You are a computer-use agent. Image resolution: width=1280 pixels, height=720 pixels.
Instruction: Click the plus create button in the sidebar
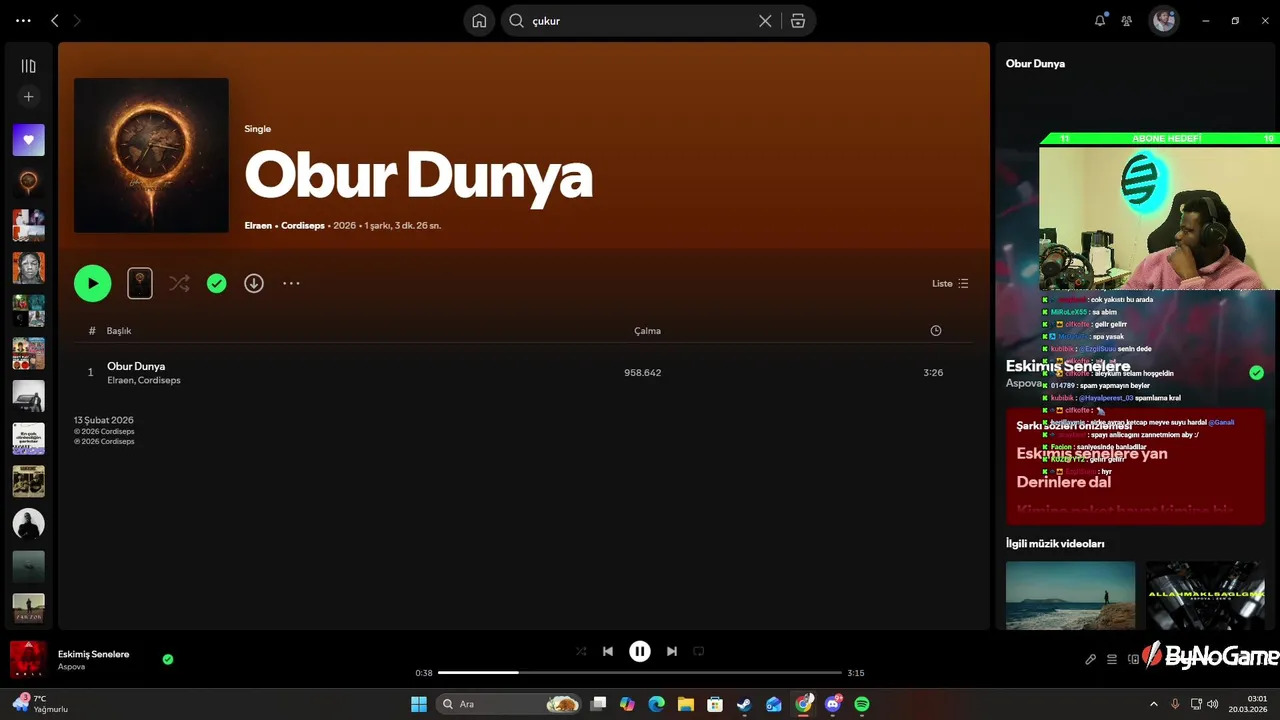(28, 97)
